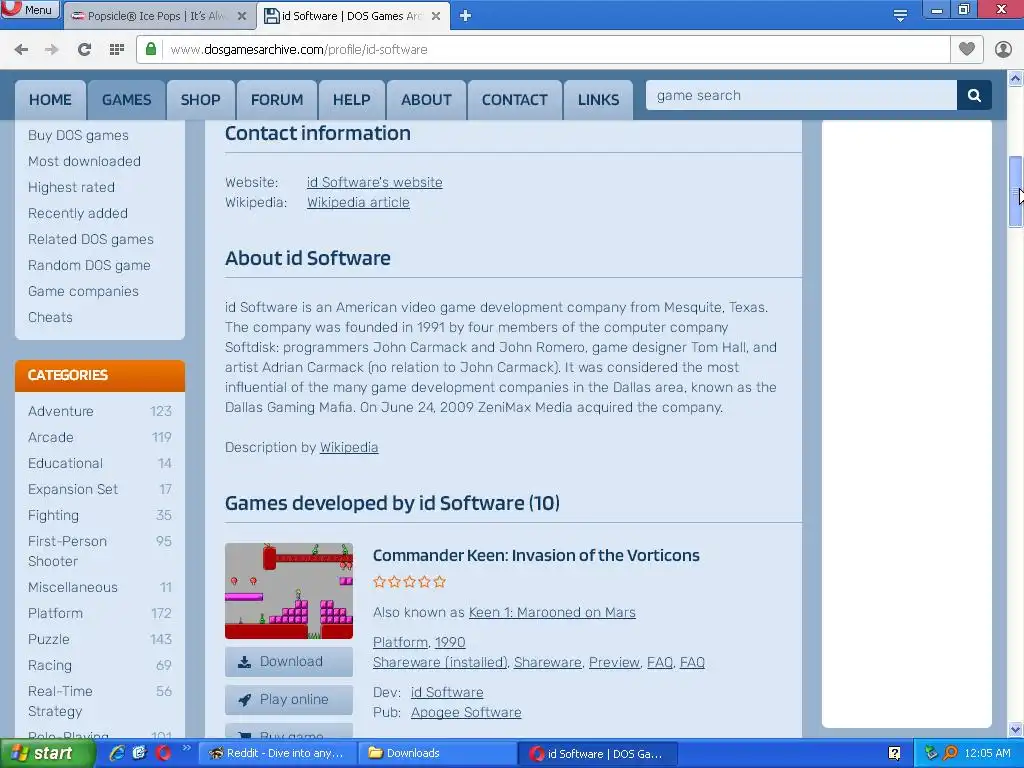Screen dimensions: 1024x768
Task: Open id Software's website link
Action: pos(375,182)
